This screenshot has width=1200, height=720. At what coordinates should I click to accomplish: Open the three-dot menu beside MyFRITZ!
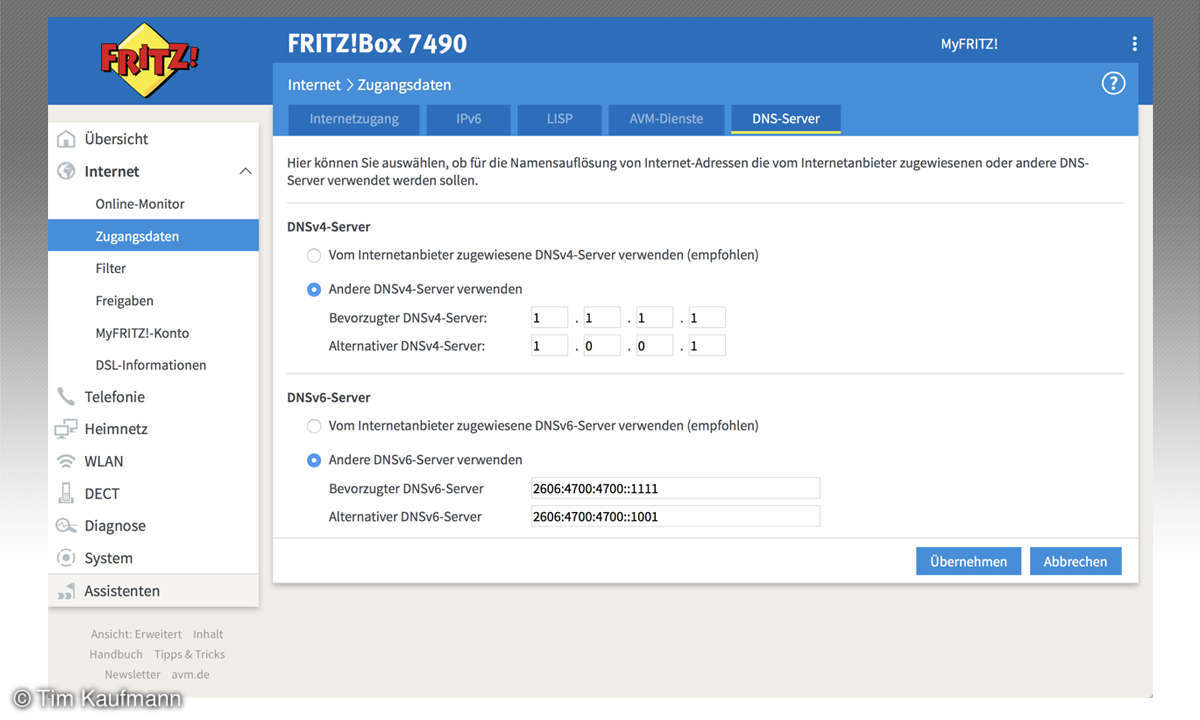tap(1134, 44)
